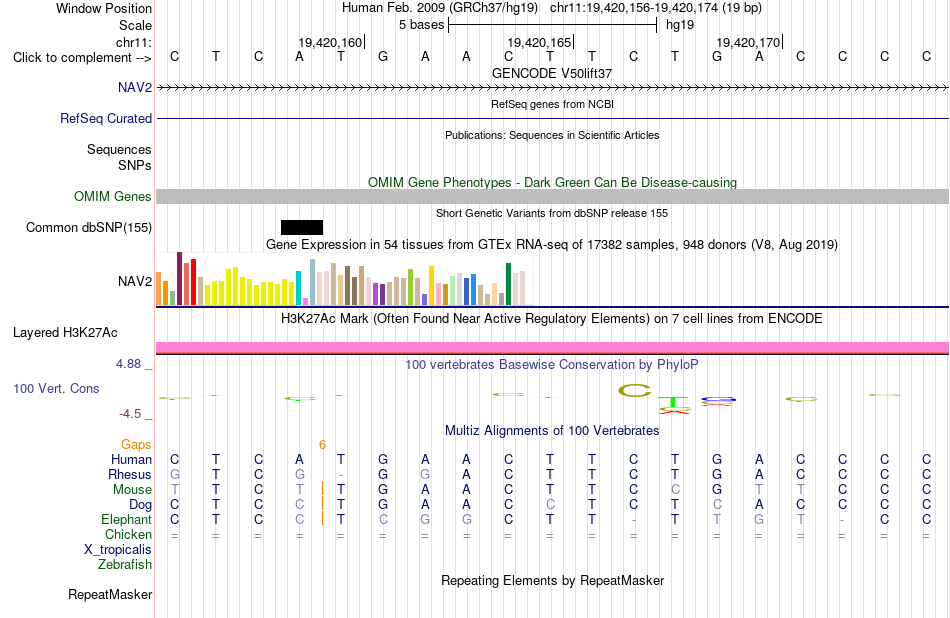Click the Layered H3K27Ac track label
This screenshot has width=950, height=618.
[65, 332]
